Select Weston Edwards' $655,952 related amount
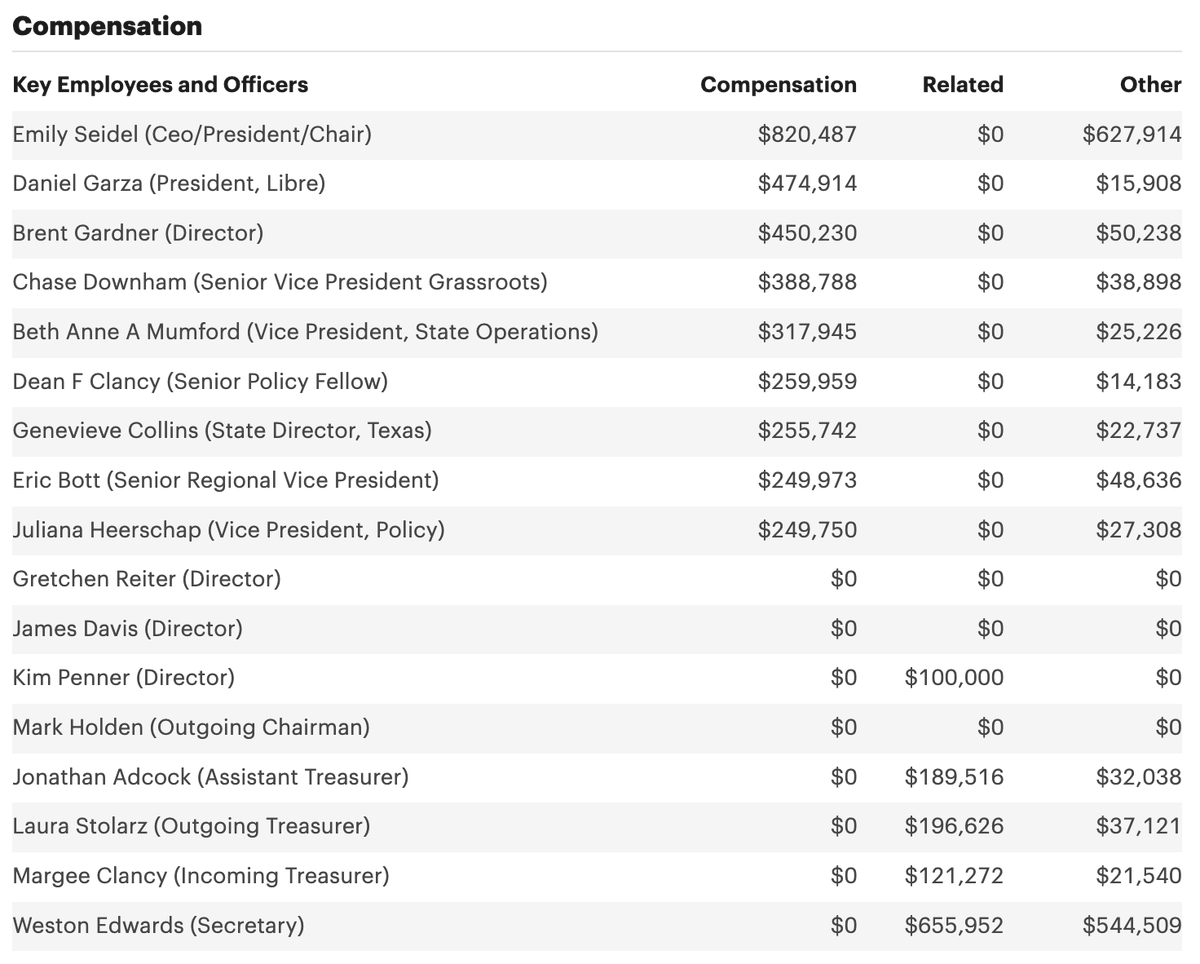 pos(954,926)
